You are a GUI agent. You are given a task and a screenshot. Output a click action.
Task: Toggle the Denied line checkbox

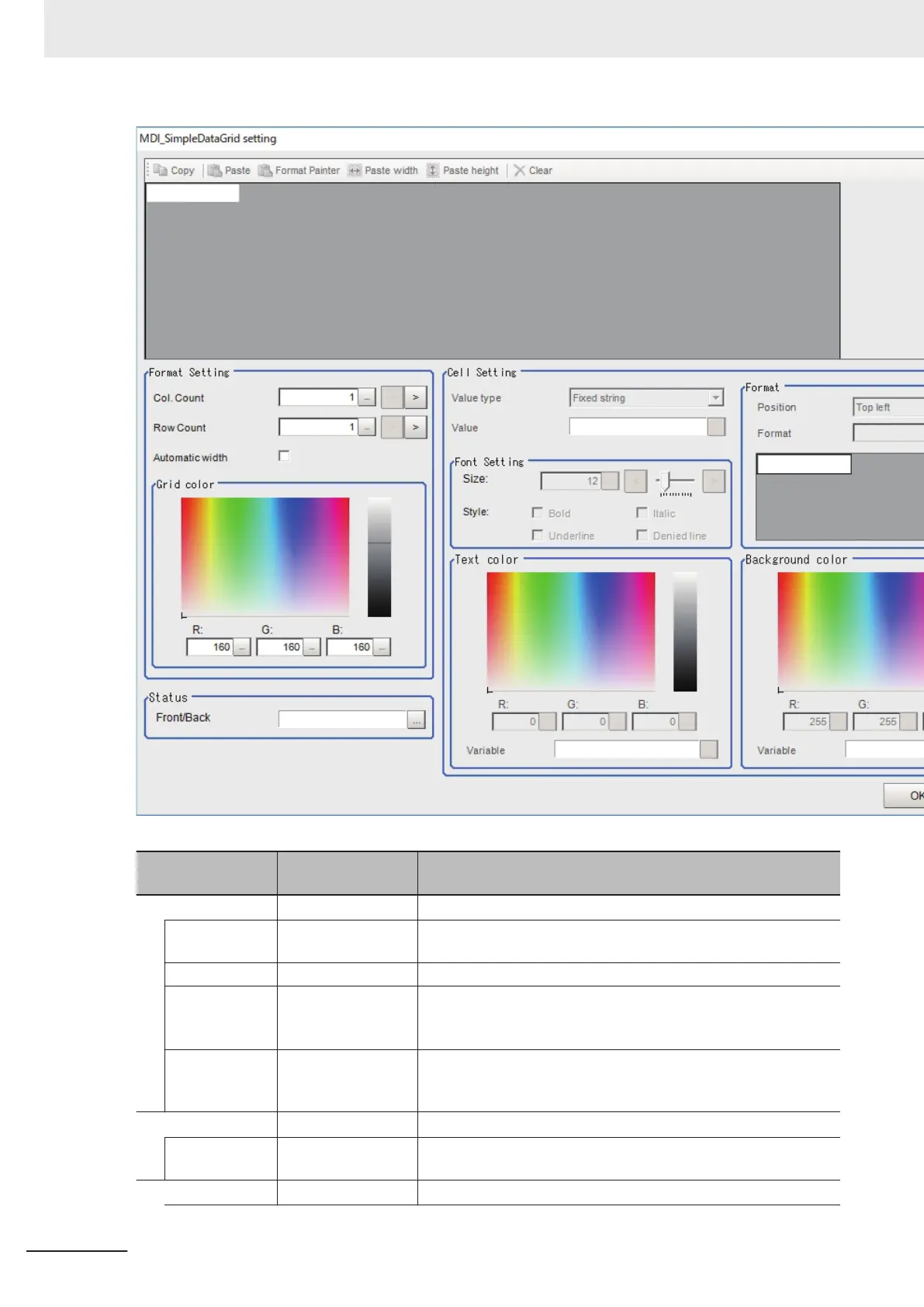pos(642,535)
